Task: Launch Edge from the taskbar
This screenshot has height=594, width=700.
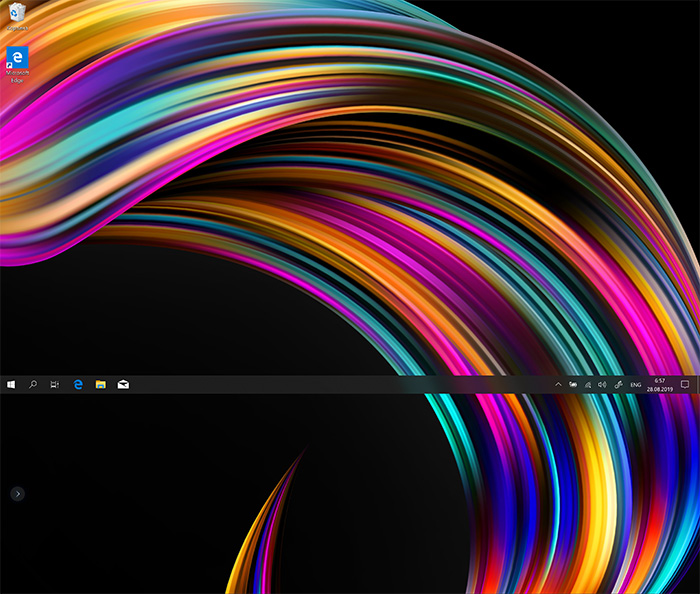Action: click(x=78, y=384)
